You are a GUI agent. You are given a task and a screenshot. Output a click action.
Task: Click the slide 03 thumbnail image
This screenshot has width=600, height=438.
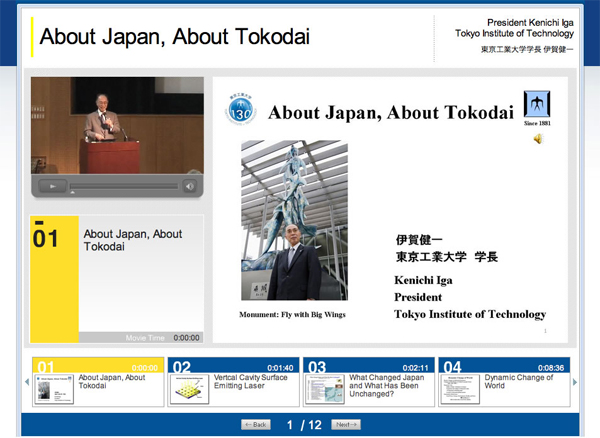pos(325,389)
